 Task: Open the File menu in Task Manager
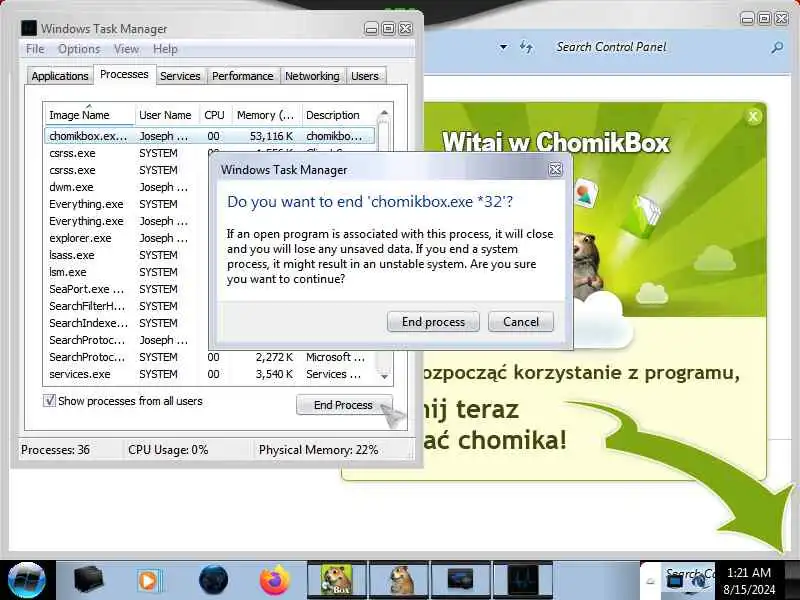point(35,49)
